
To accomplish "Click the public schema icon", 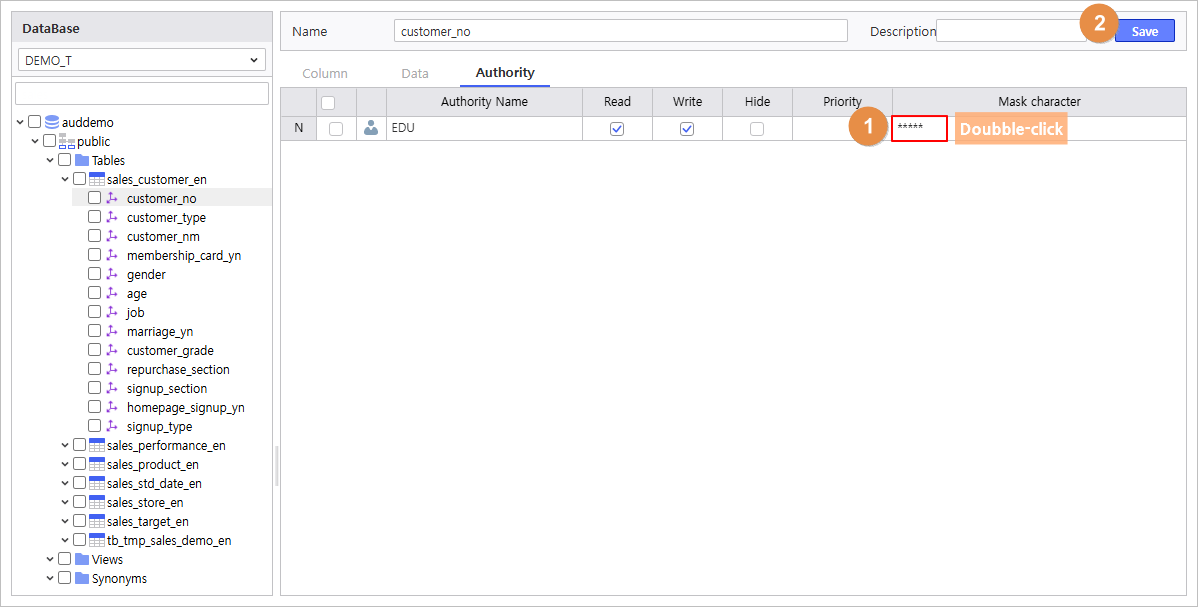I will [67, 141].
